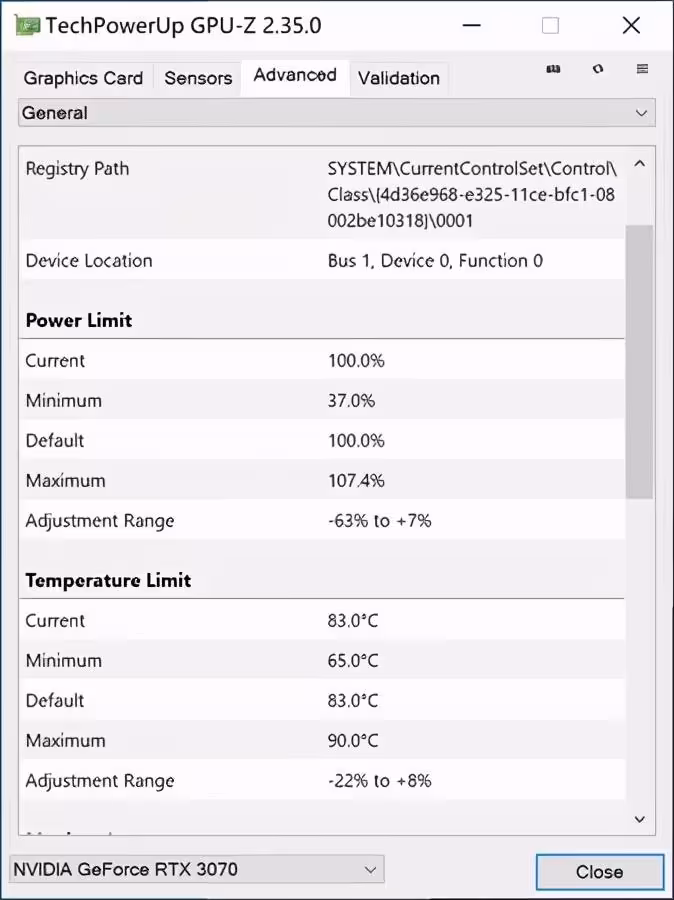674x900 pixels.
Task: Open the Validation tab
Action: pos(399,78)
